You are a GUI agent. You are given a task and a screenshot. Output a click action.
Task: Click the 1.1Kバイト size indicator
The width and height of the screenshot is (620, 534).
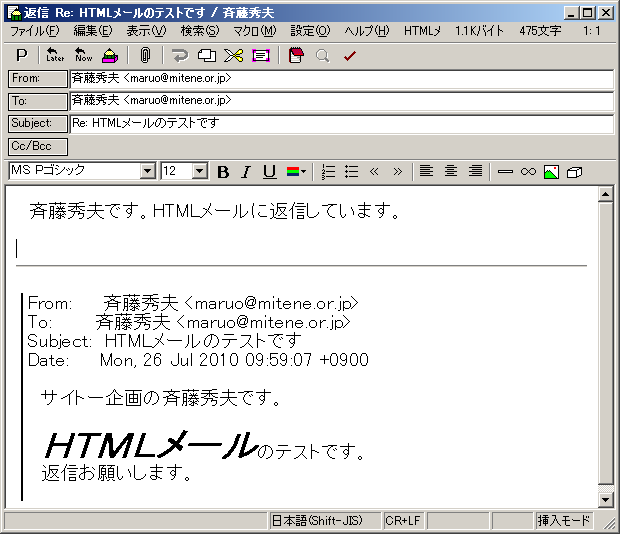(x=479, y=31)
